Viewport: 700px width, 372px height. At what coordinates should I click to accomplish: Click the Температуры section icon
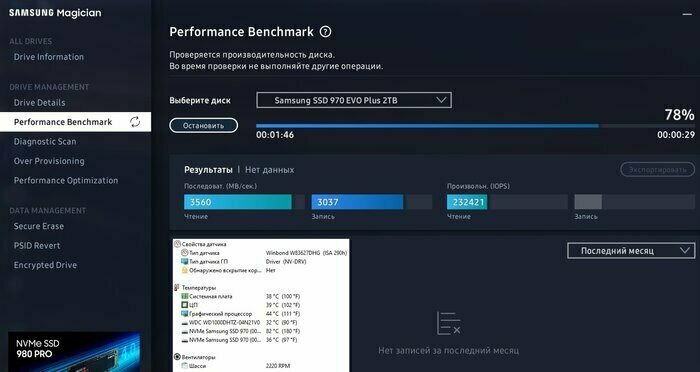(x=177, y=288)
